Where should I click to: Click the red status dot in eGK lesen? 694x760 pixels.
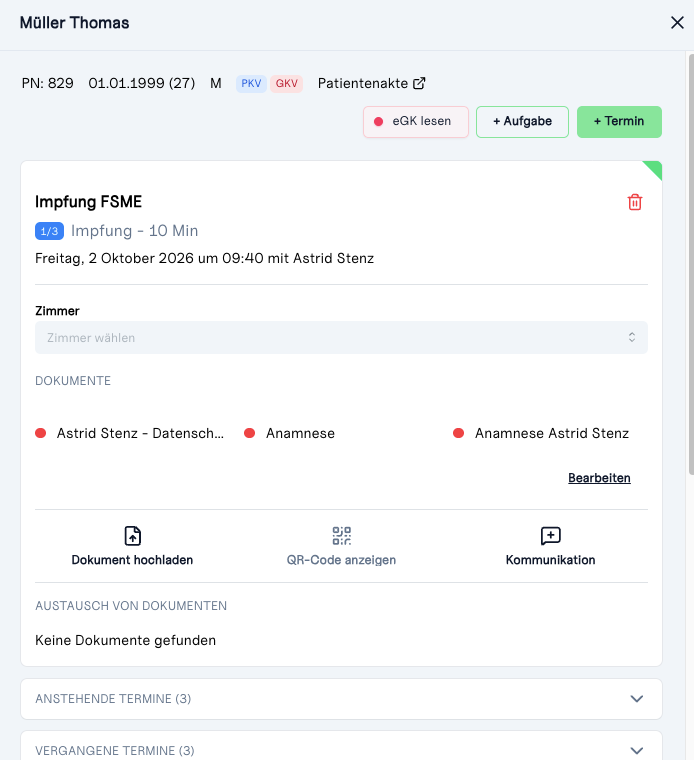coord(379,122)
